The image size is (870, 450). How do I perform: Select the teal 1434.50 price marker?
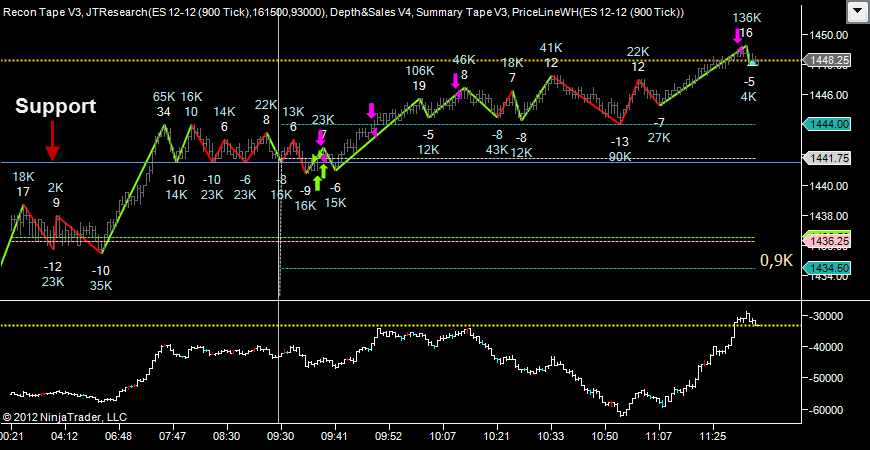(x=829, y=269)
